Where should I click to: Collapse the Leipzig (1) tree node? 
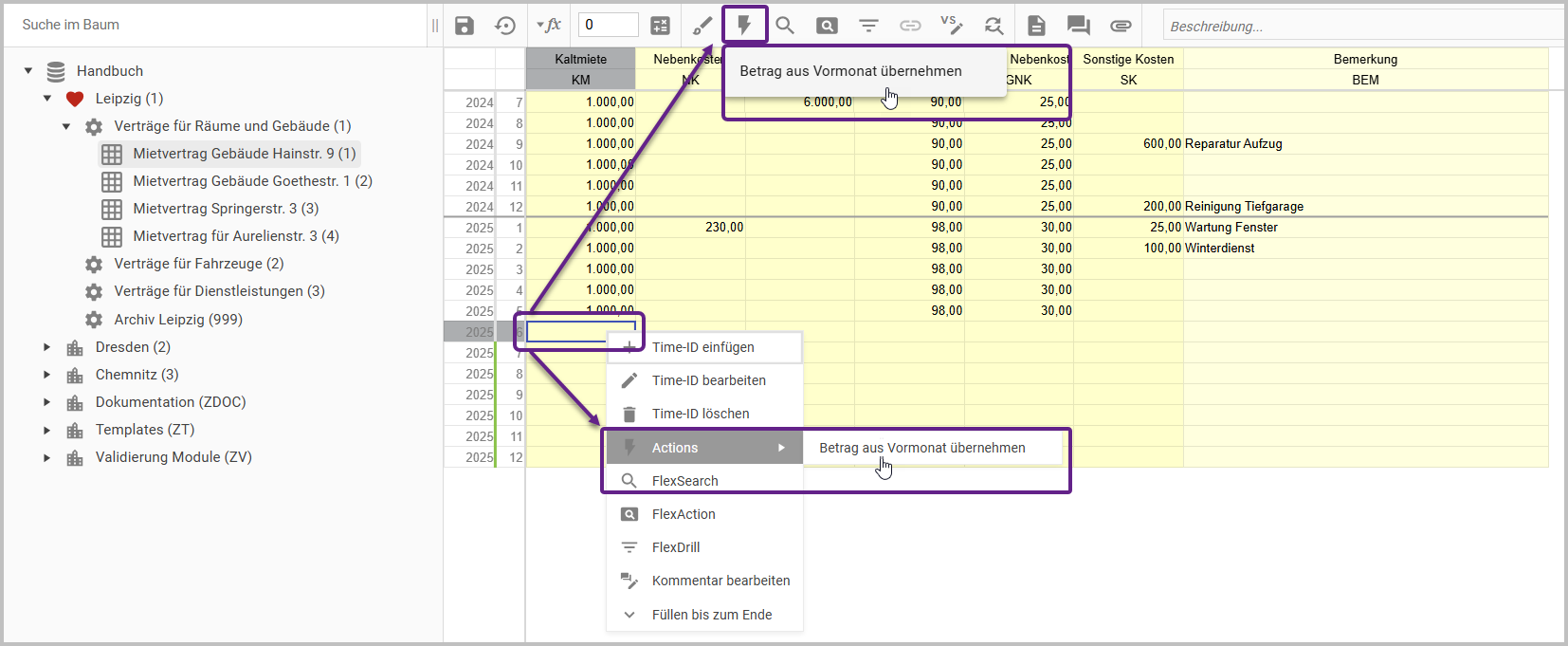pyautogui.click(x=47, y=99)
